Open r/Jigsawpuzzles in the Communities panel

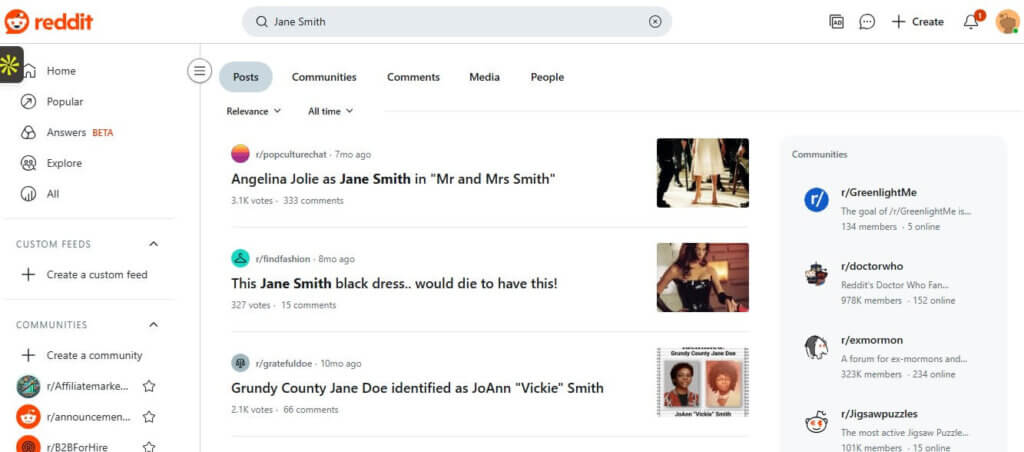879,413
